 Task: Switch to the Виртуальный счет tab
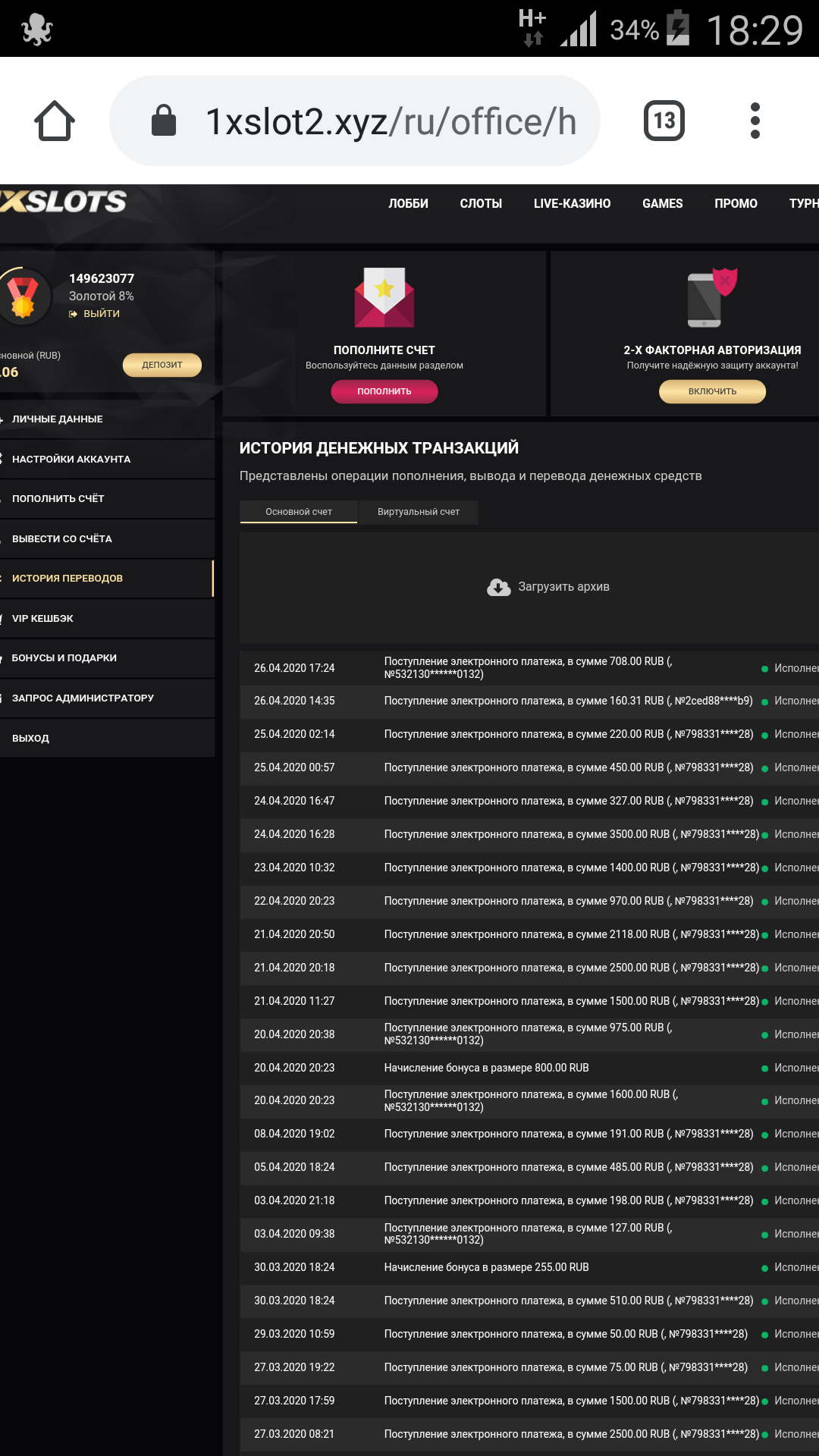pos(419,512)
